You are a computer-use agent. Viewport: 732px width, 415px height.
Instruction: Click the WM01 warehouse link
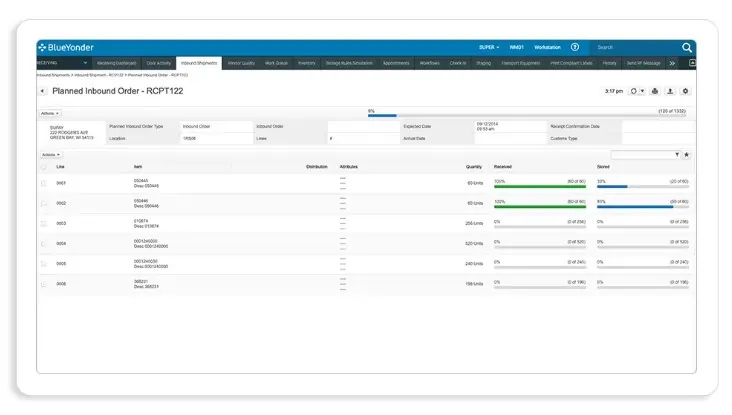(516, 47)
